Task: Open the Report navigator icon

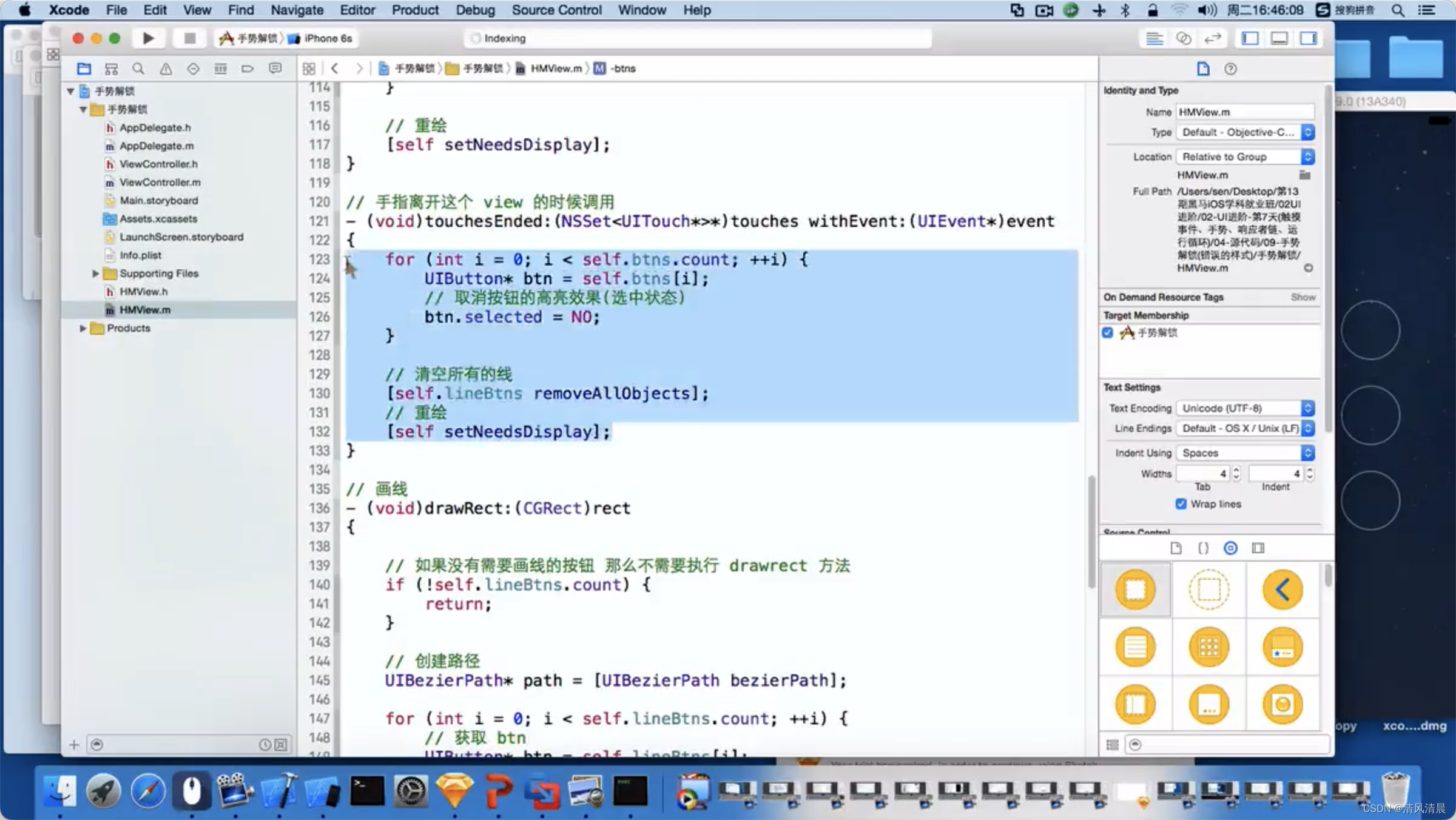Action: 275,69
